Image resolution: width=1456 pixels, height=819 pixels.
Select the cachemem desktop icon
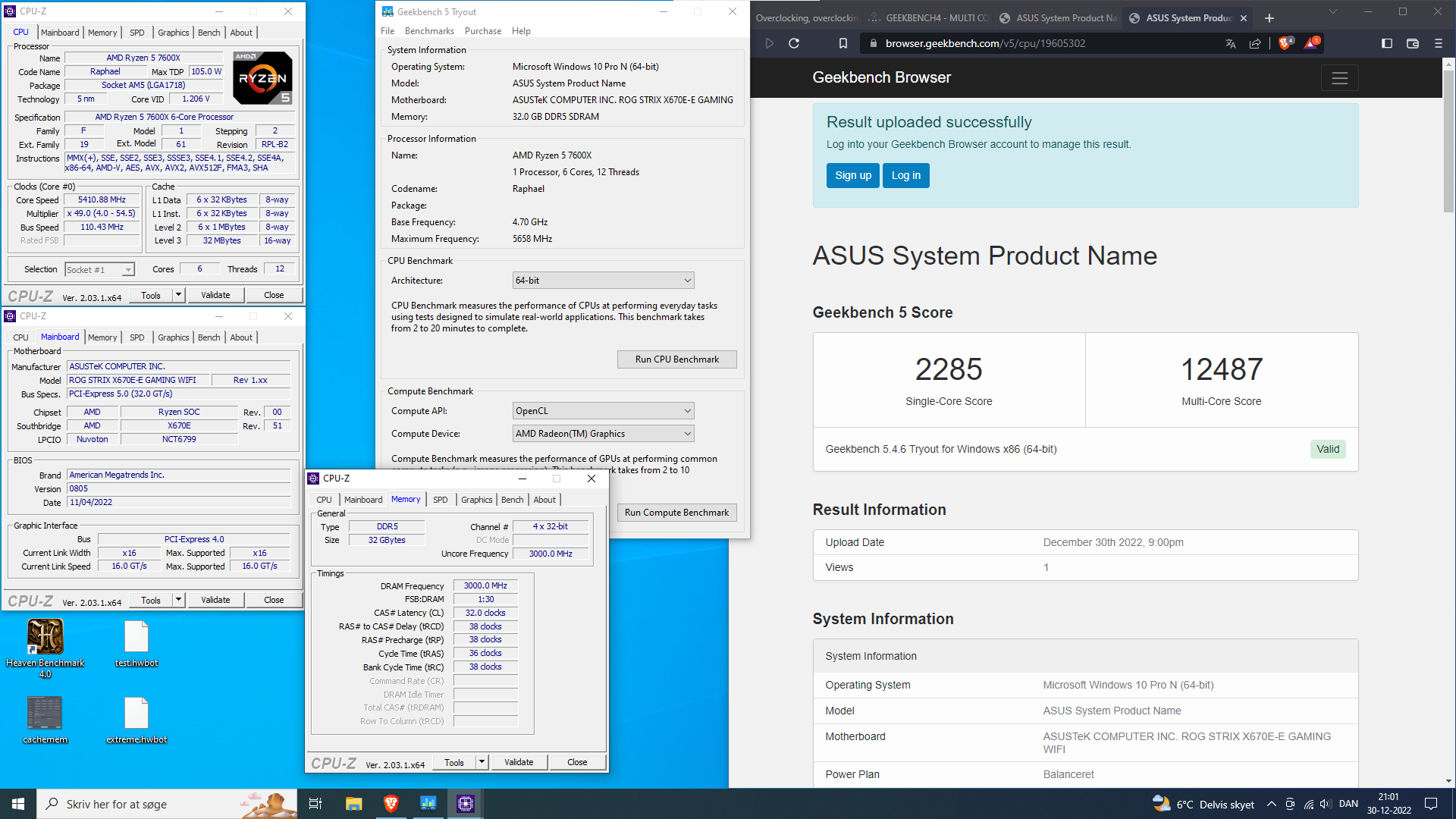(45, 720)
